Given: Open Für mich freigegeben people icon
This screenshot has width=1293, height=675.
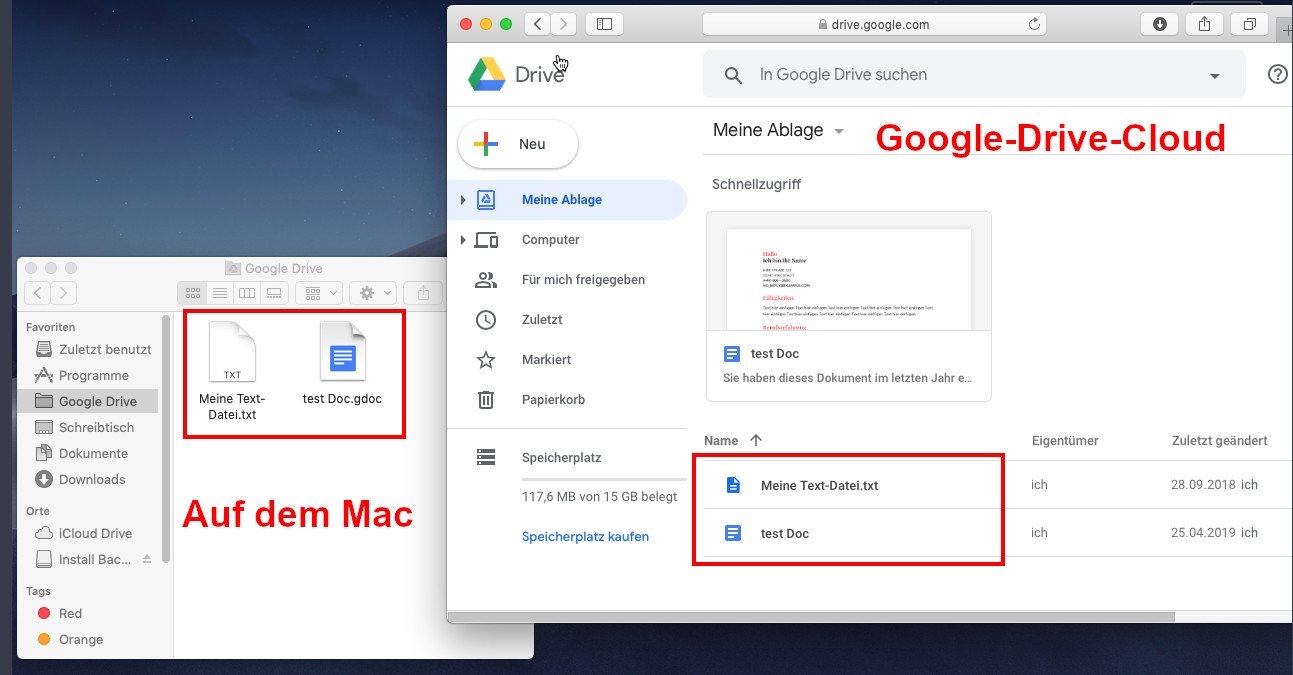Looking at the screenshot, I should tap(486, 280).
